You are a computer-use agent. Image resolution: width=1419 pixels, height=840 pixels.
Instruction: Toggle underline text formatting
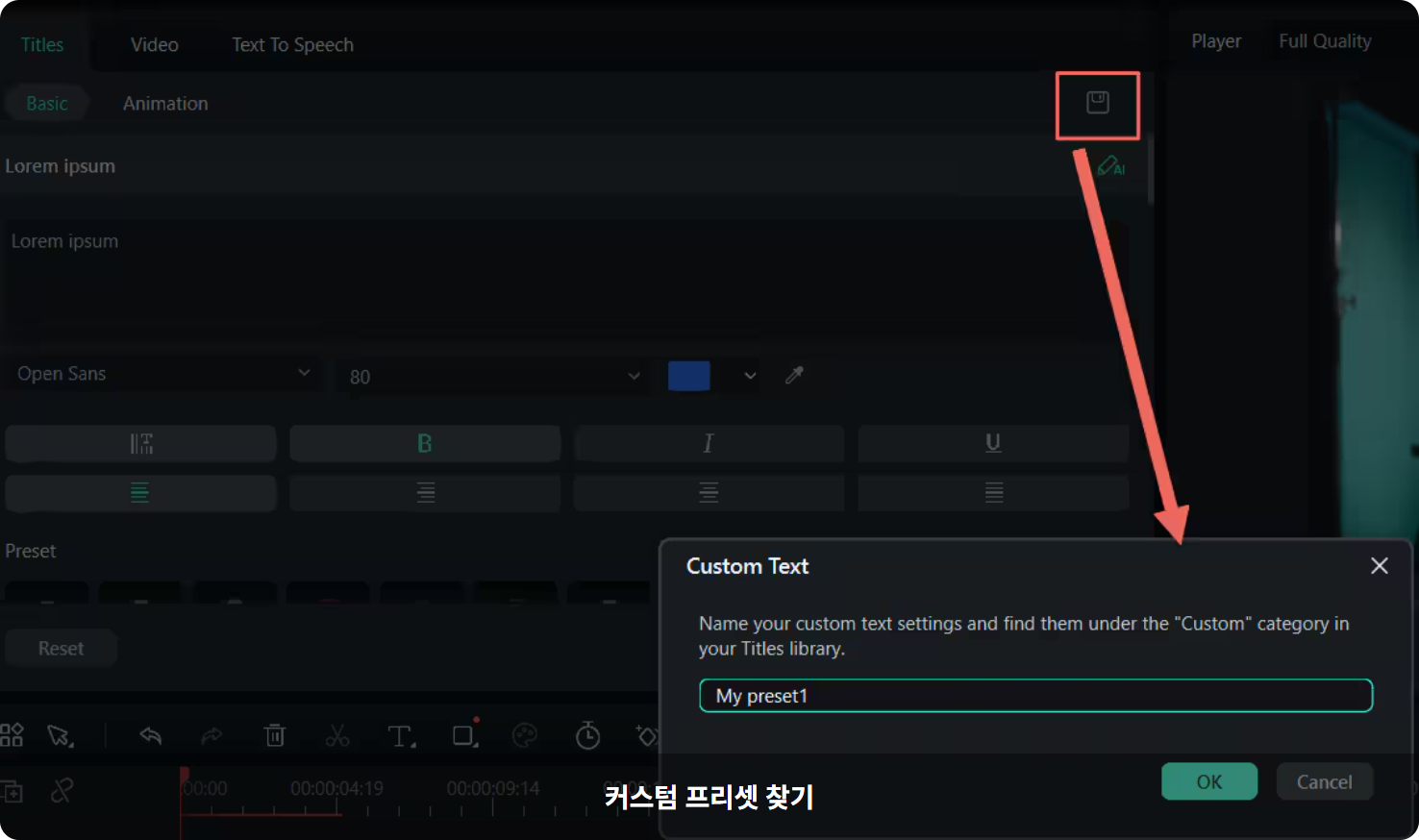click(993, 443)
